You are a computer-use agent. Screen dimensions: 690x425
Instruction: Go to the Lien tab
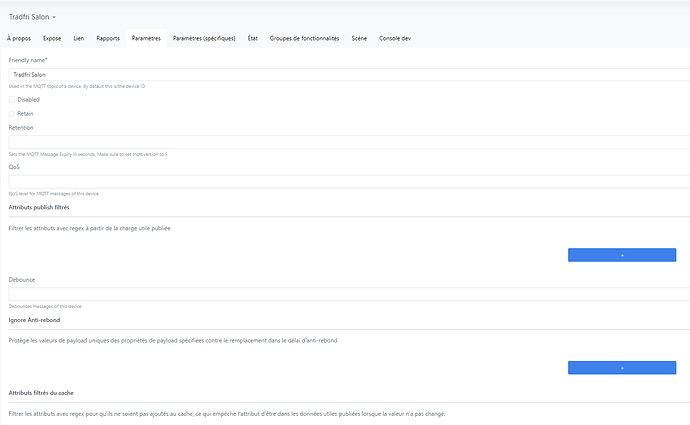tap(79, 38)
